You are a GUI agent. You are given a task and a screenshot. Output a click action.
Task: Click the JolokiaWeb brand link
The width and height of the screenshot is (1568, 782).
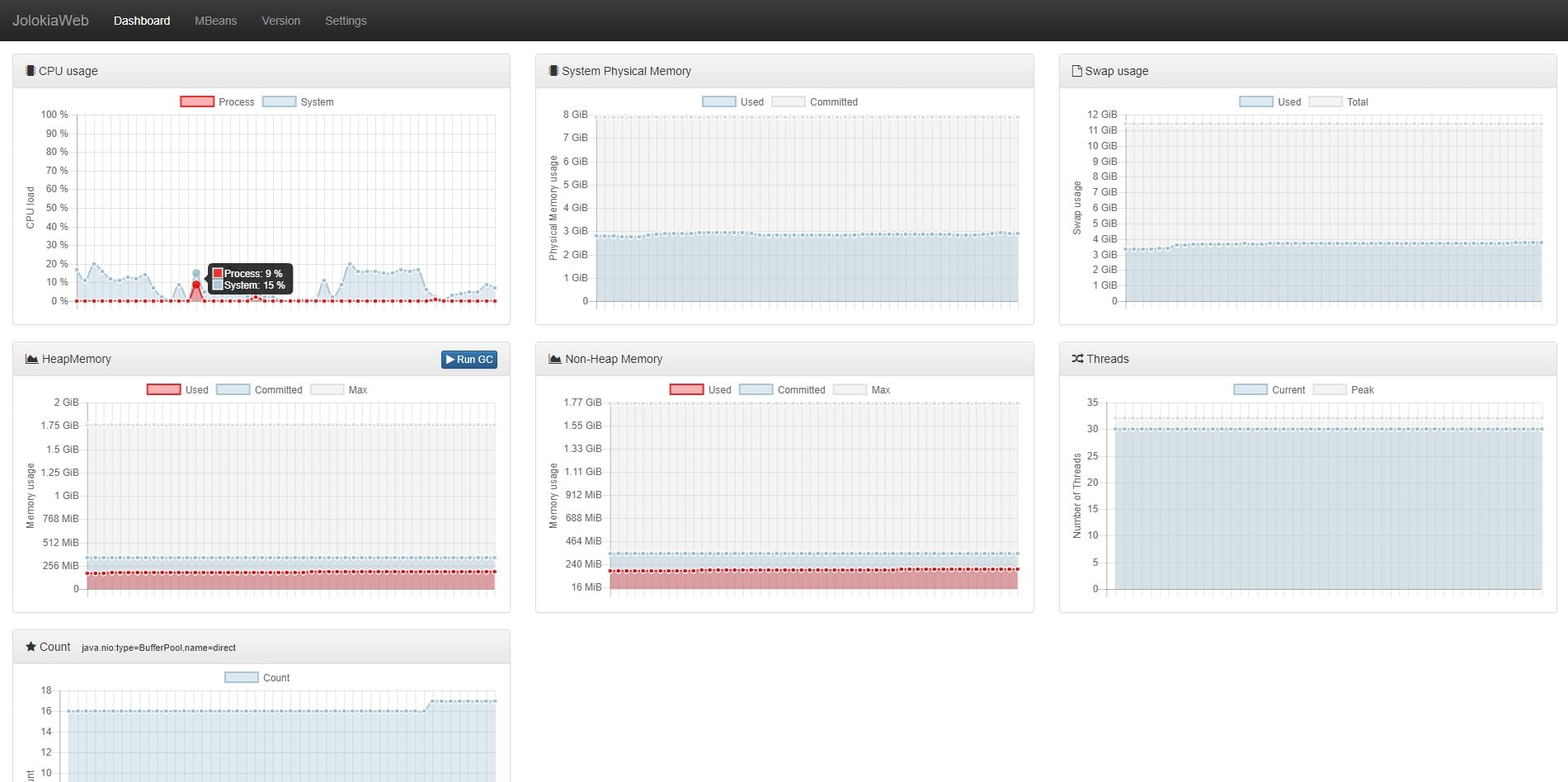(50, 21)
